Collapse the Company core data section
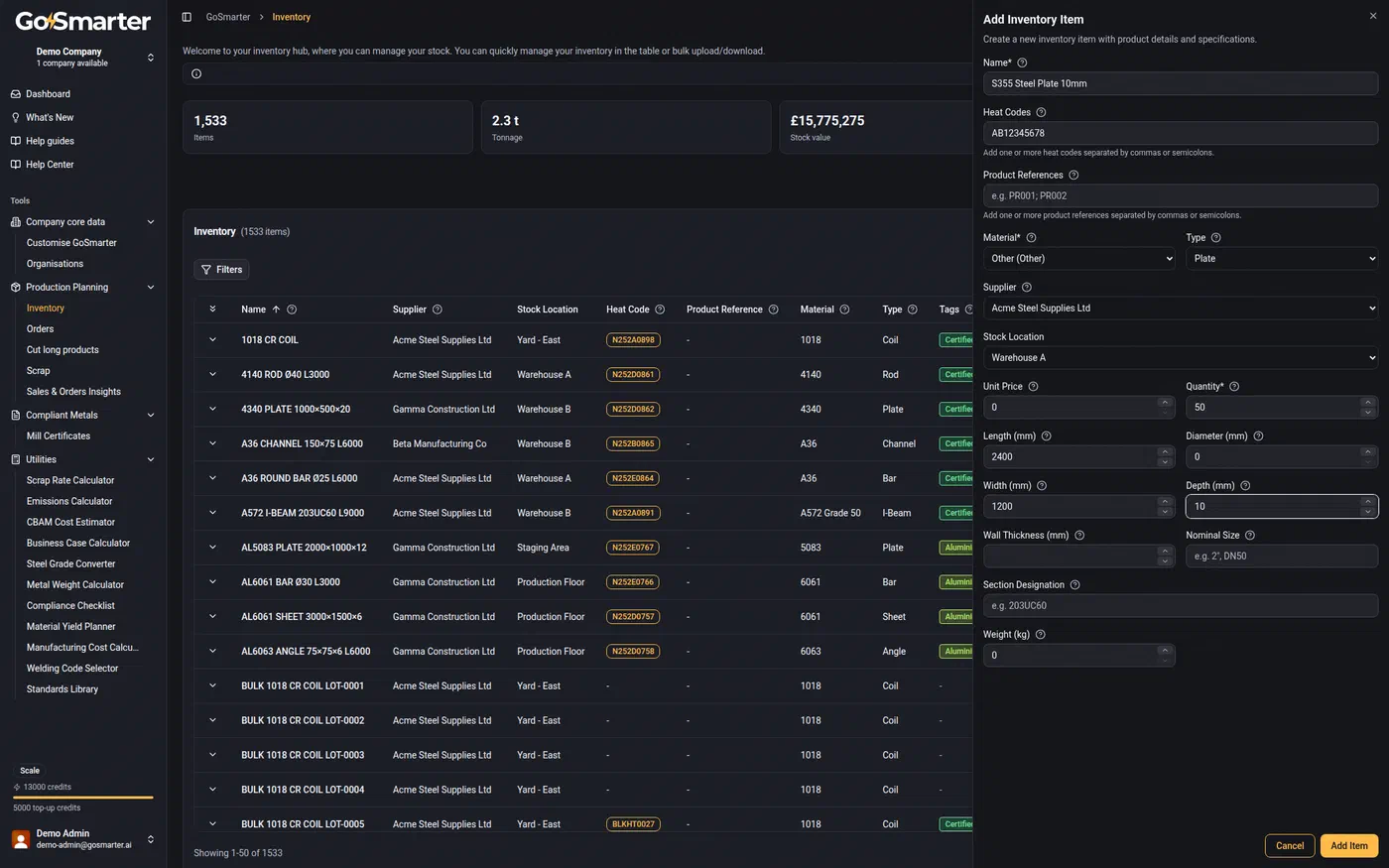This screenshot has height=868, width=1389. click(151, 222)
